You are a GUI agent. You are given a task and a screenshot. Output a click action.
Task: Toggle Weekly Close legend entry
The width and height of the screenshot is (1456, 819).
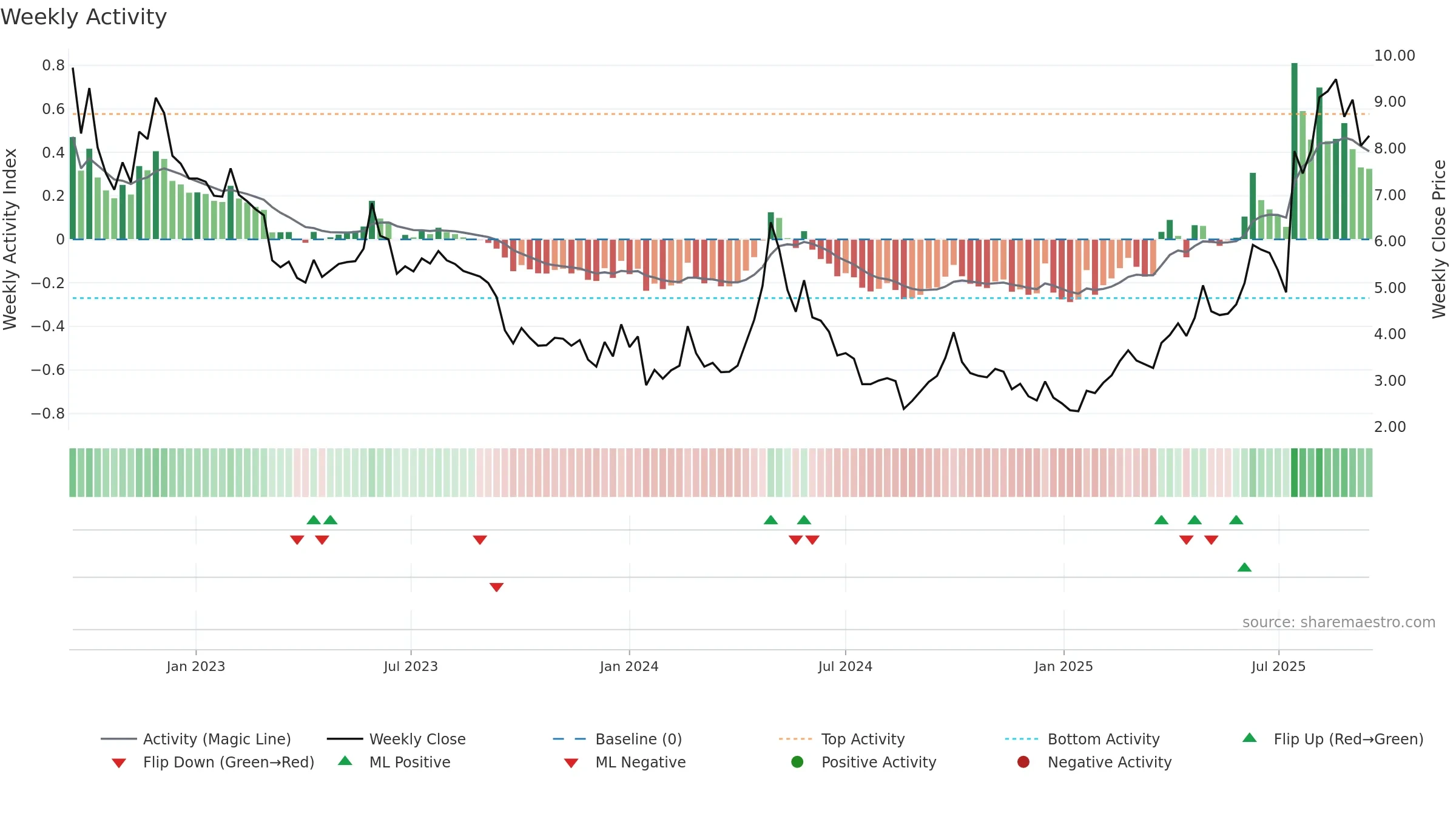coord(396,739)
